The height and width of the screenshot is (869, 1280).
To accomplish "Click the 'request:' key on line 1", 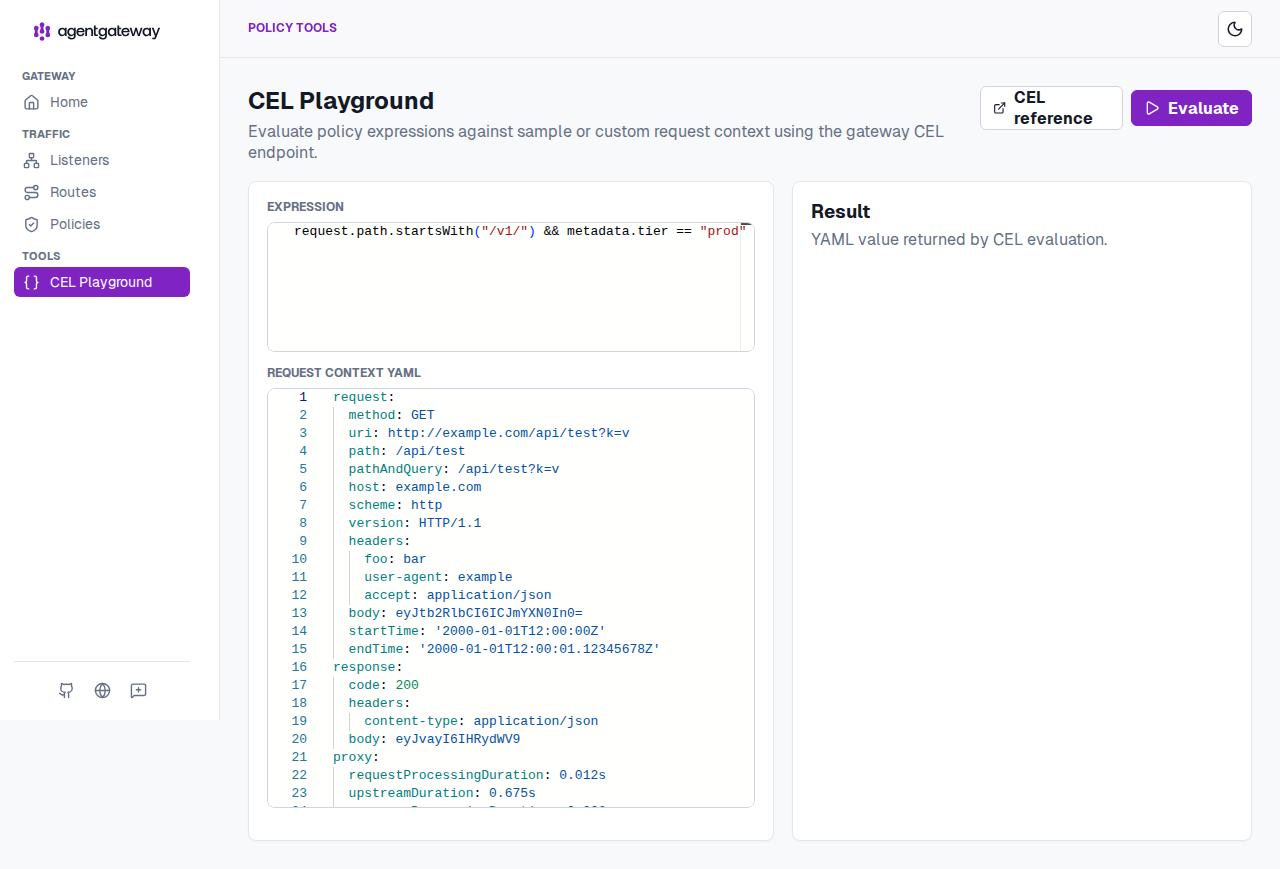I will coord(363,397).
